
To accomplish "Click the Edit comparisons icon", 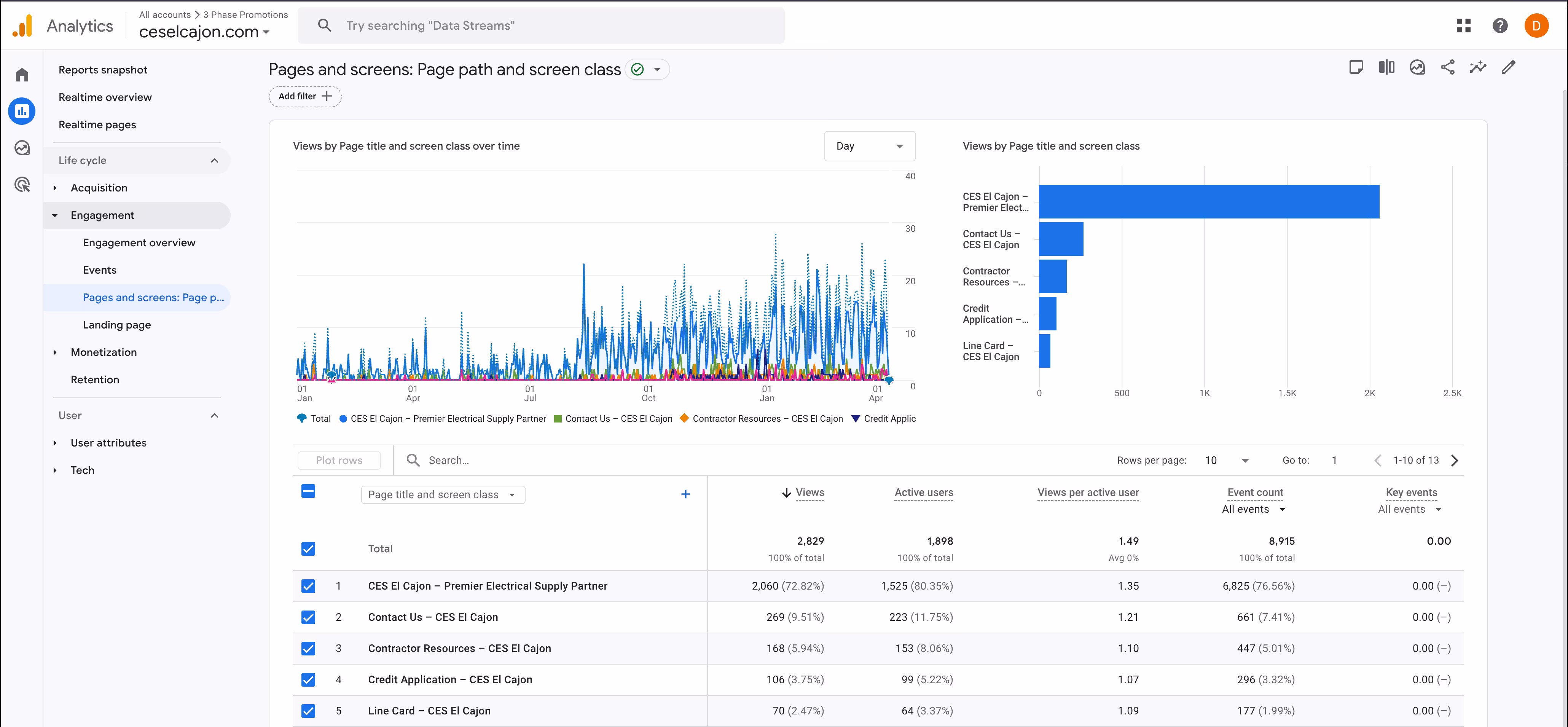I will pyautogui.click(x=1386, y=68).
